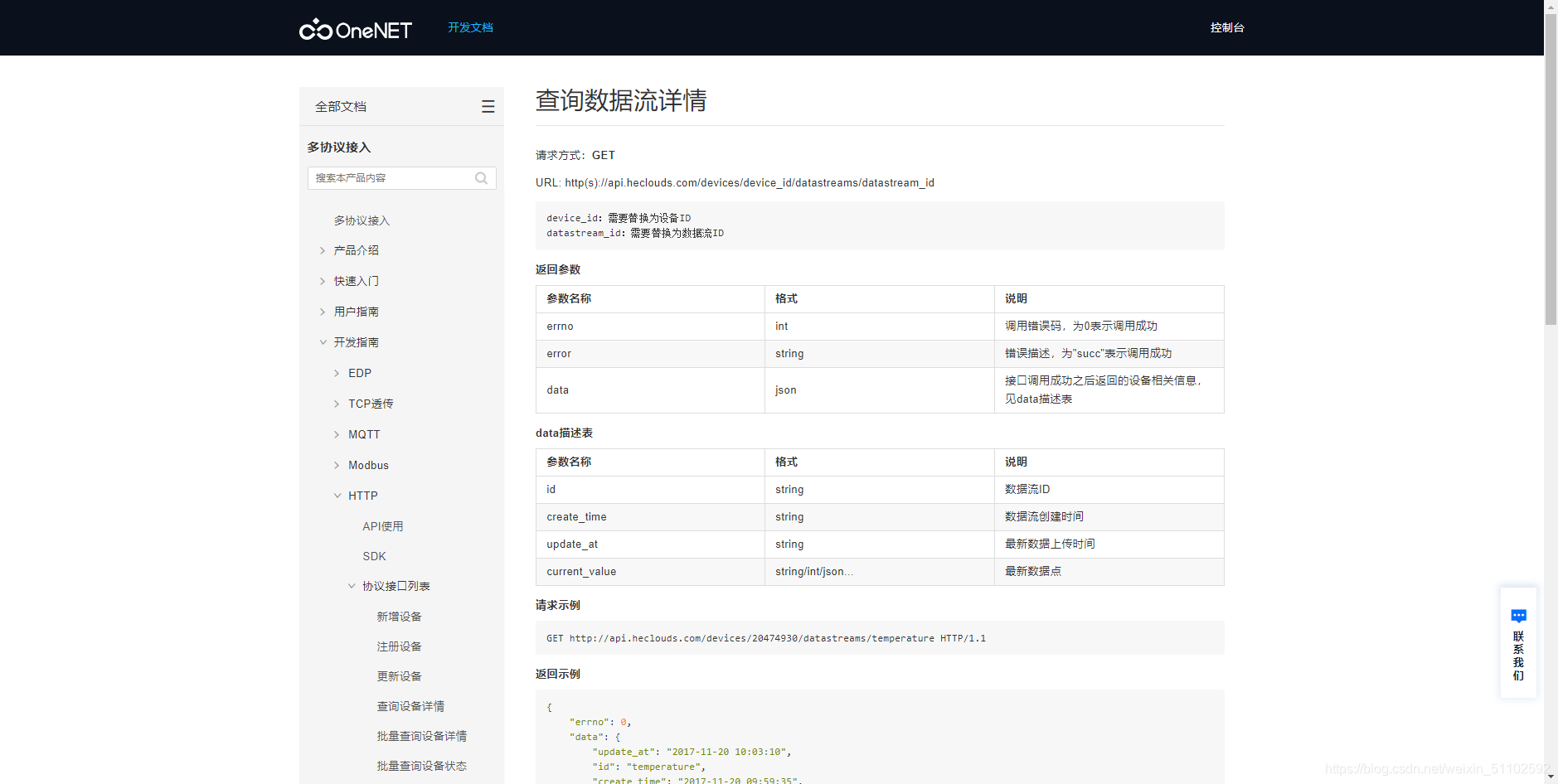
Task: Click the page scrollbar thumb
Action: pos(1551,169)
